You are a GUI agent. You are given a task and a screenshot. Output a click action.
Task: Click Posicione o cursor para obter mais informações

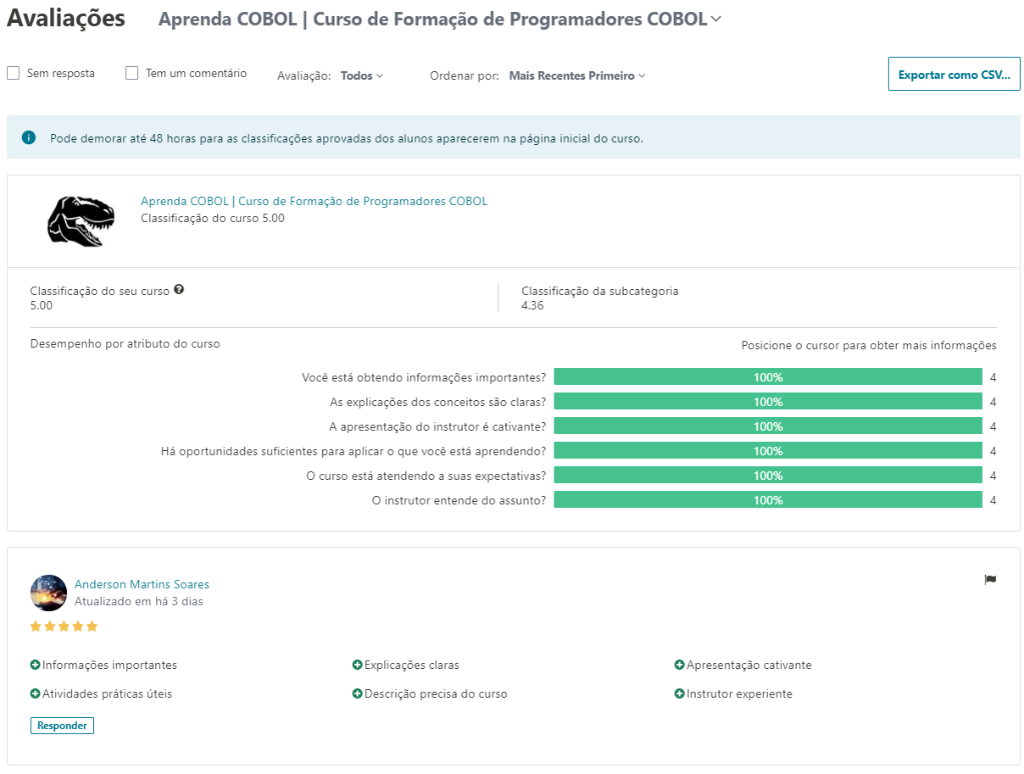[869, 345]
